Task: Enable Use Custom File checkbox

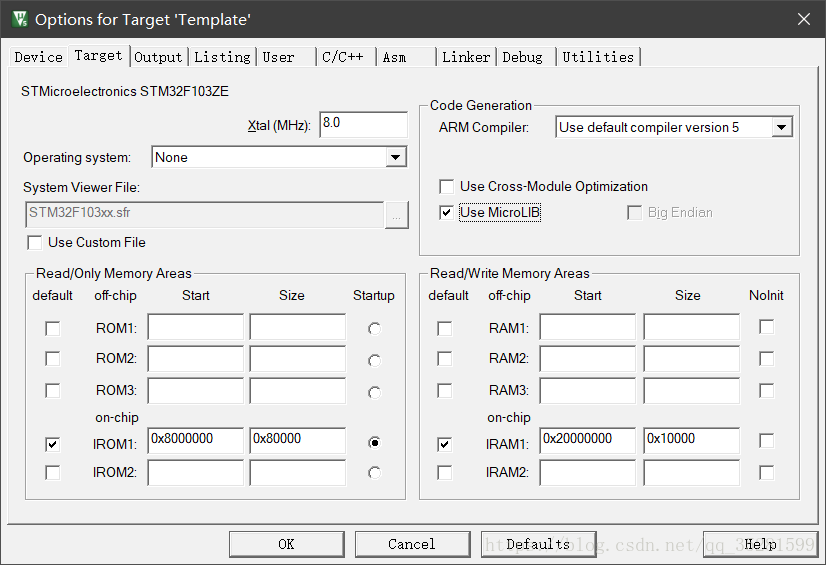Action: point(35,243)
